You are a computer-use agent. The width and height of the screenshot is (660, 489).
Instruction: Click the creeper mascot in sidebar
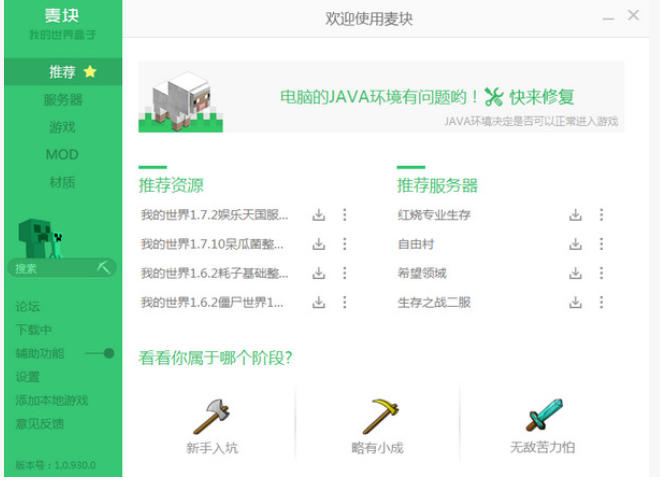[x=41, y=238]
